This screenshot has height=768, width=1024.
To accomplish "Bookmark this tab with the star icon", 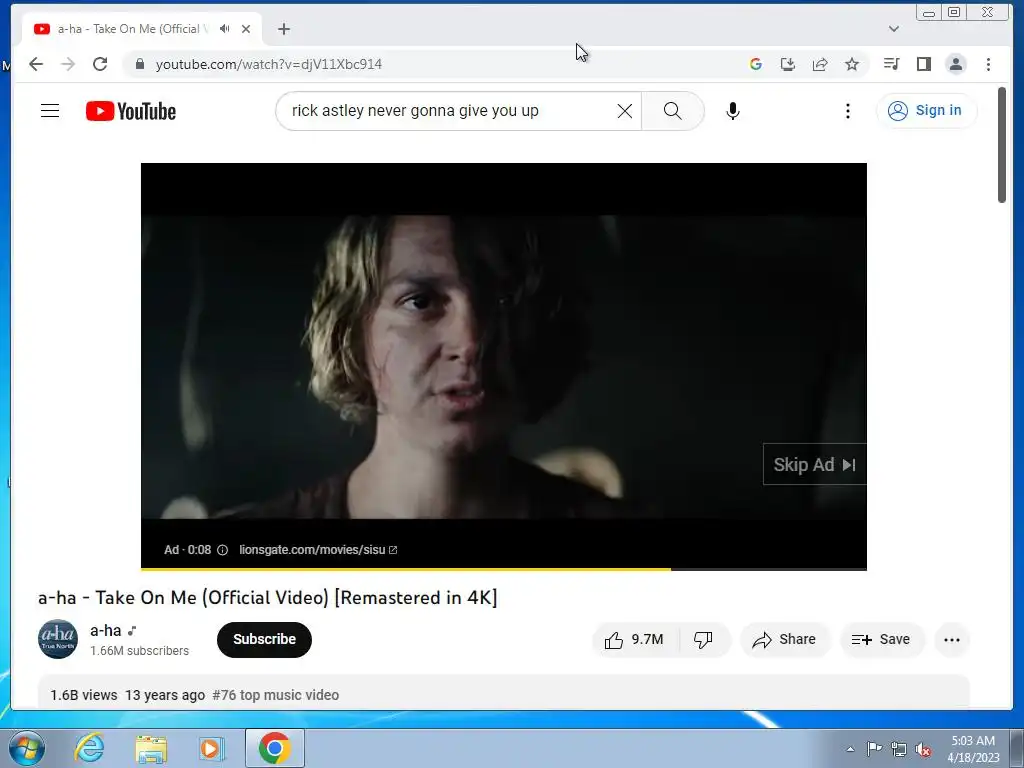I will click(x=852, y=64).
